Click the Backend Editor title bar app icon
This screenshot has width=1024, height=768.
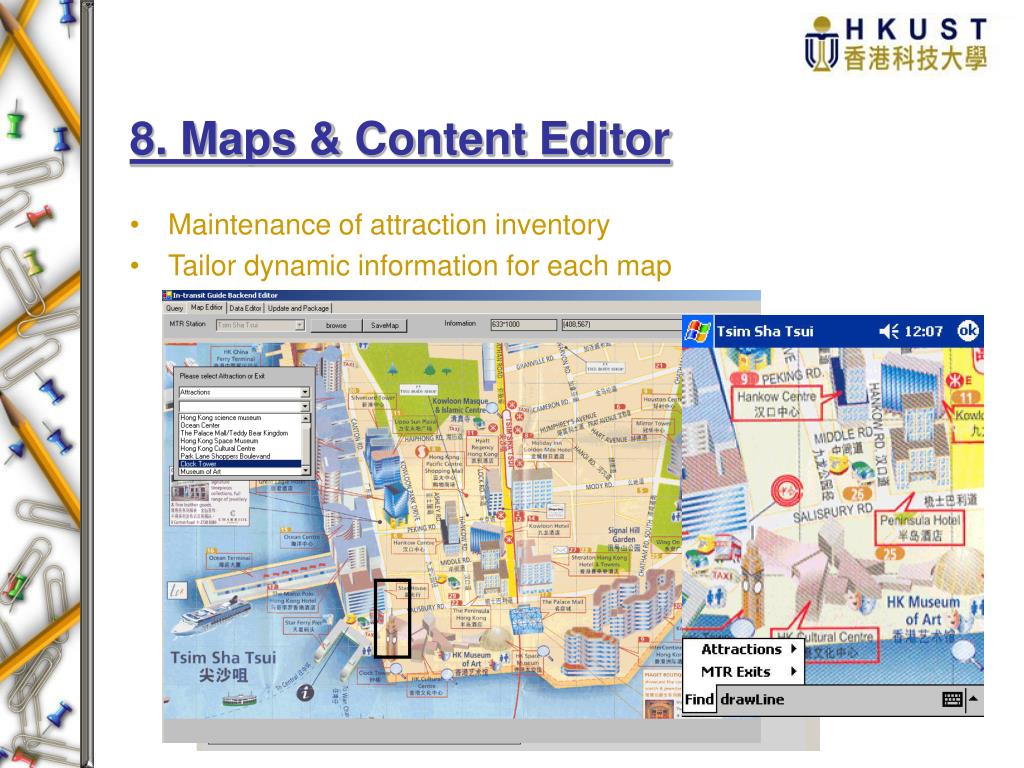coord(167,295)
